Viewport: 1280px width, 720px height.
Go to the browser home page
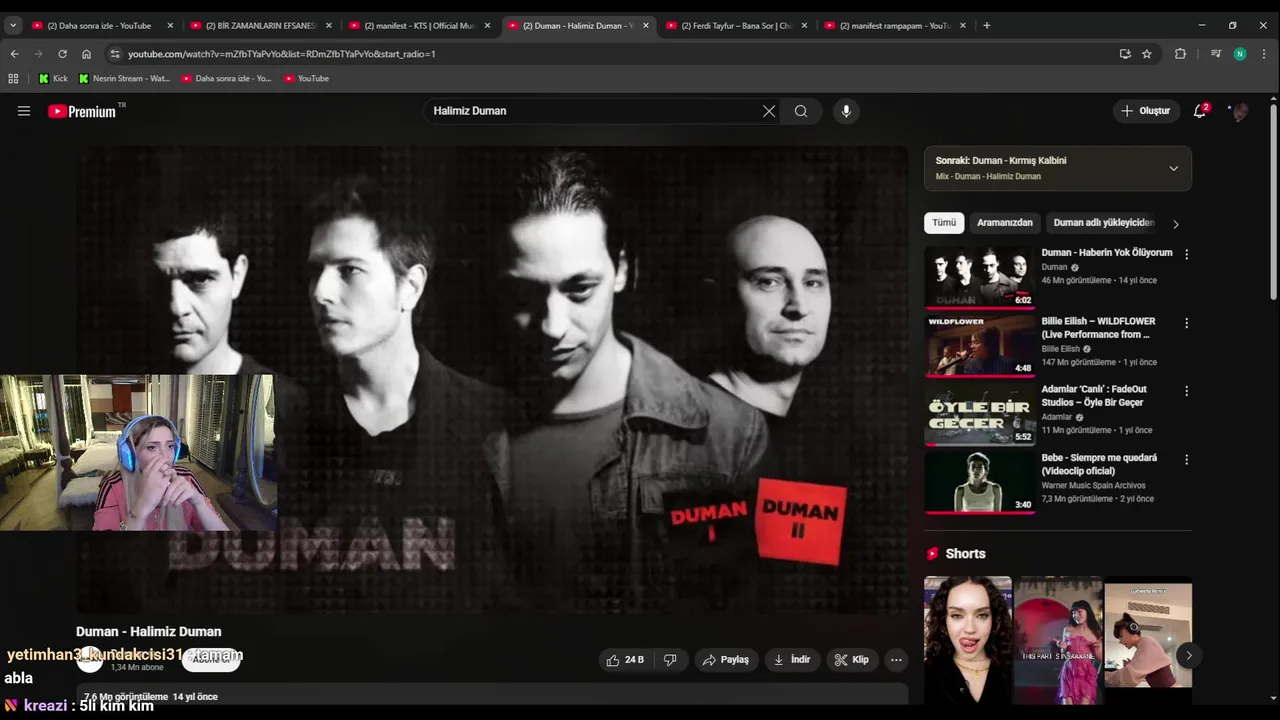tap(86, 54)
